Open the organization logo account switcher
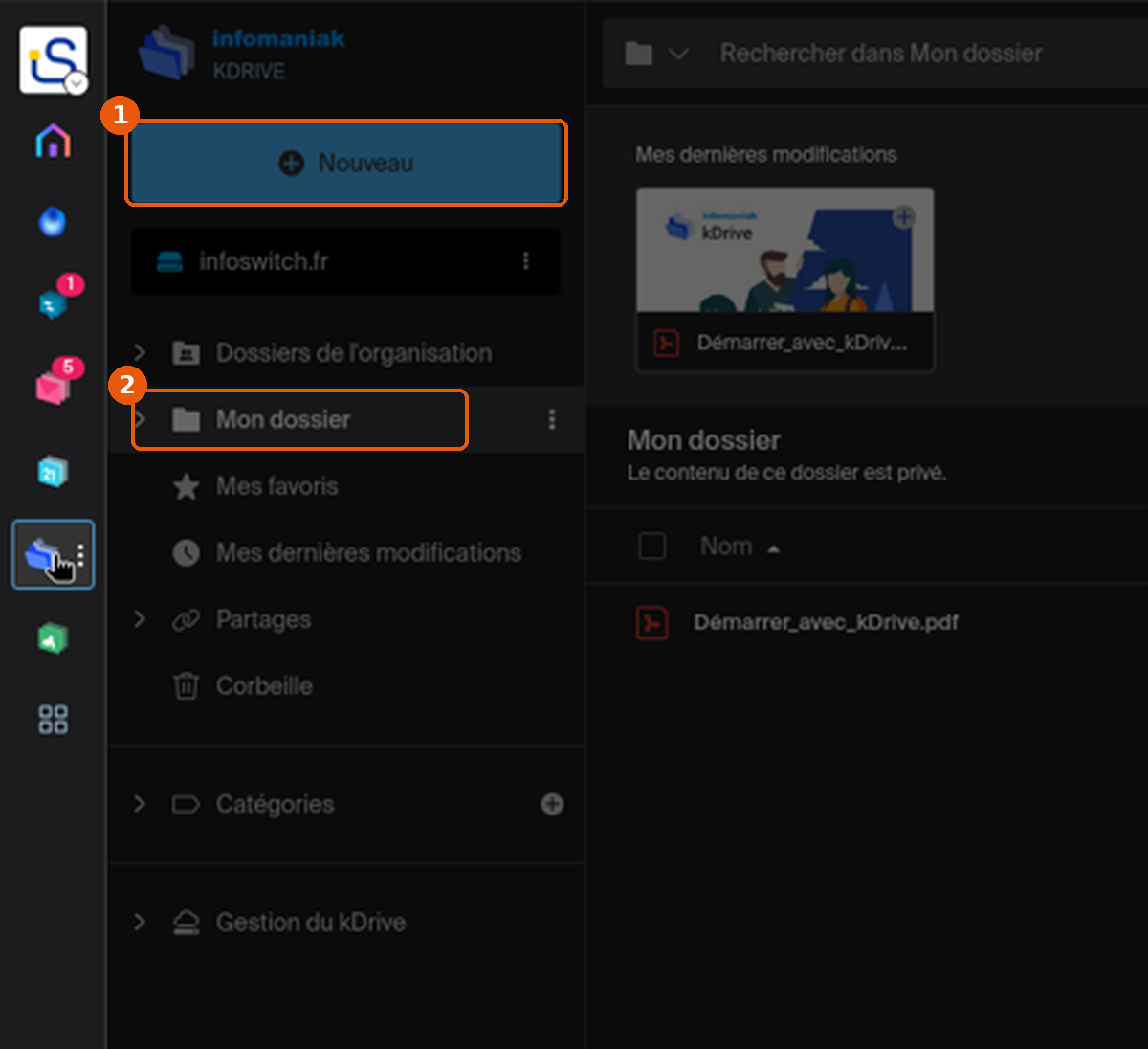This screenshot has width=1148, height=1049. [54, 59]
